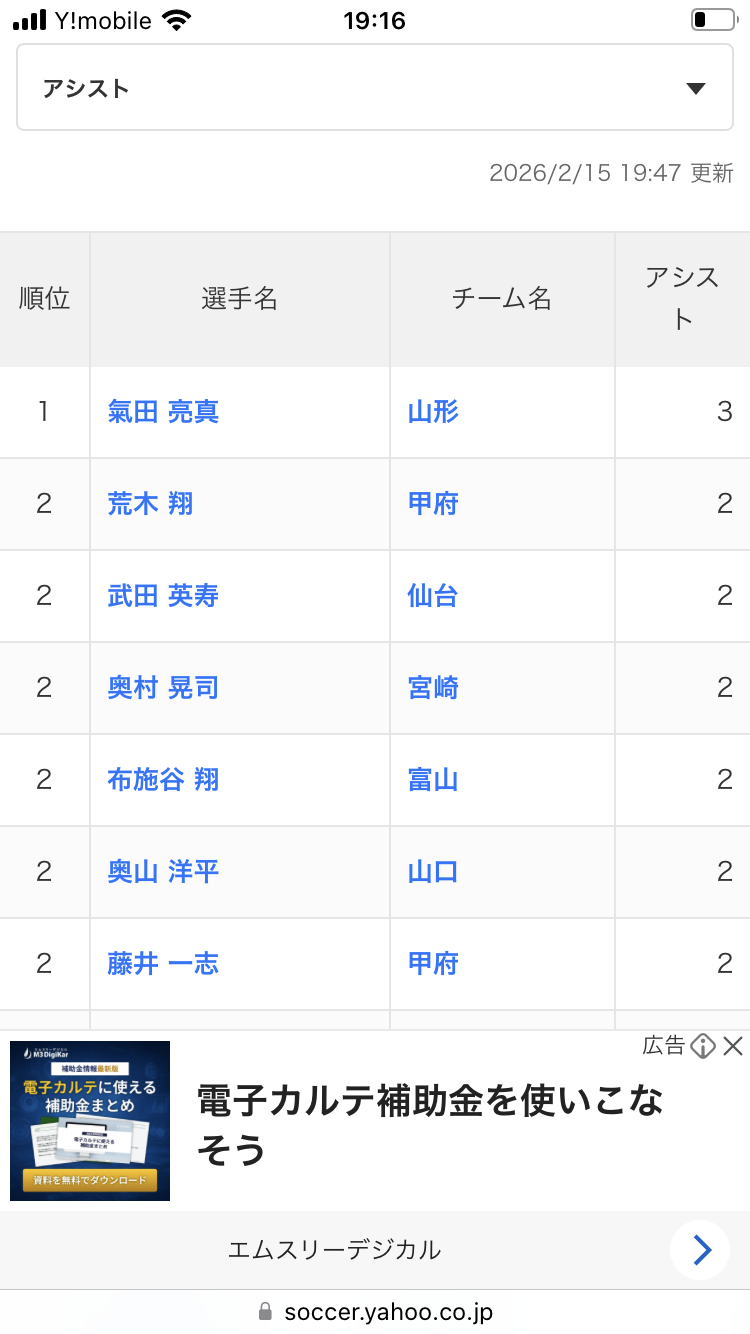Viewport: 750px width, 1334px height.
Task: Open player 荒木 翔 profile link
Action: (x=150, y=504)
